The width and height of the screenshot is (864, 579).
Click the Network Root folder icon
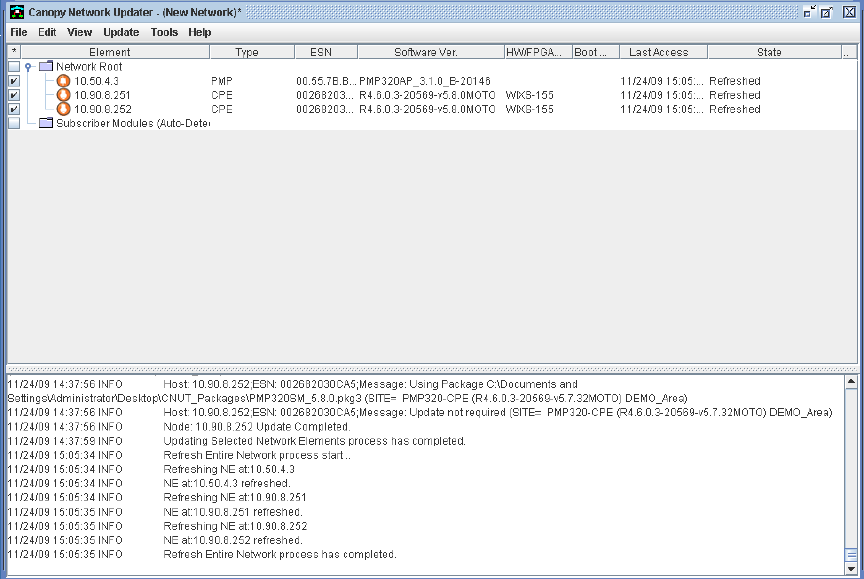(x=46, y=66)
